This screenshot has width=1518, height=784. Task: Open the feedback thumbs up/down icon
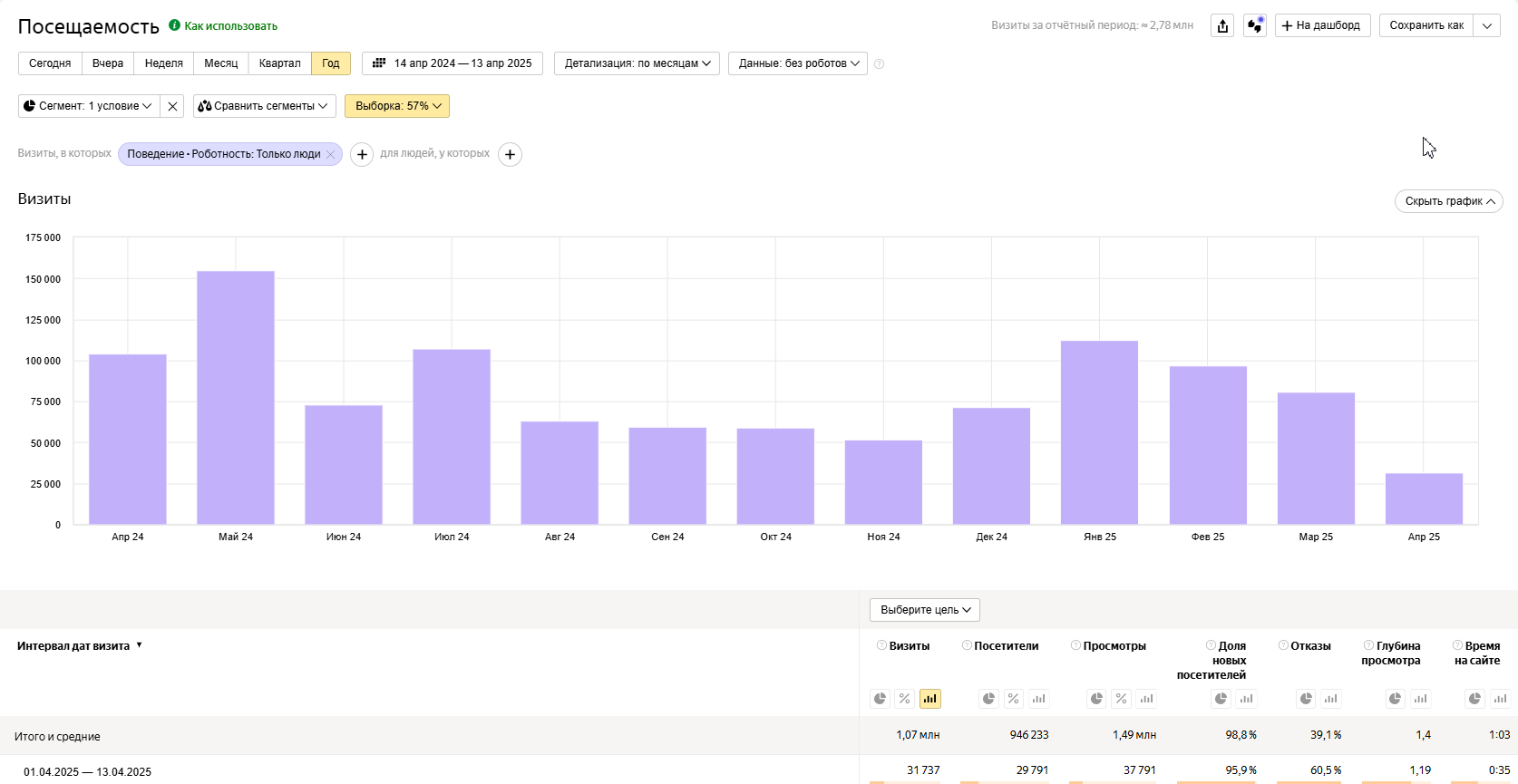[1255, 26]
